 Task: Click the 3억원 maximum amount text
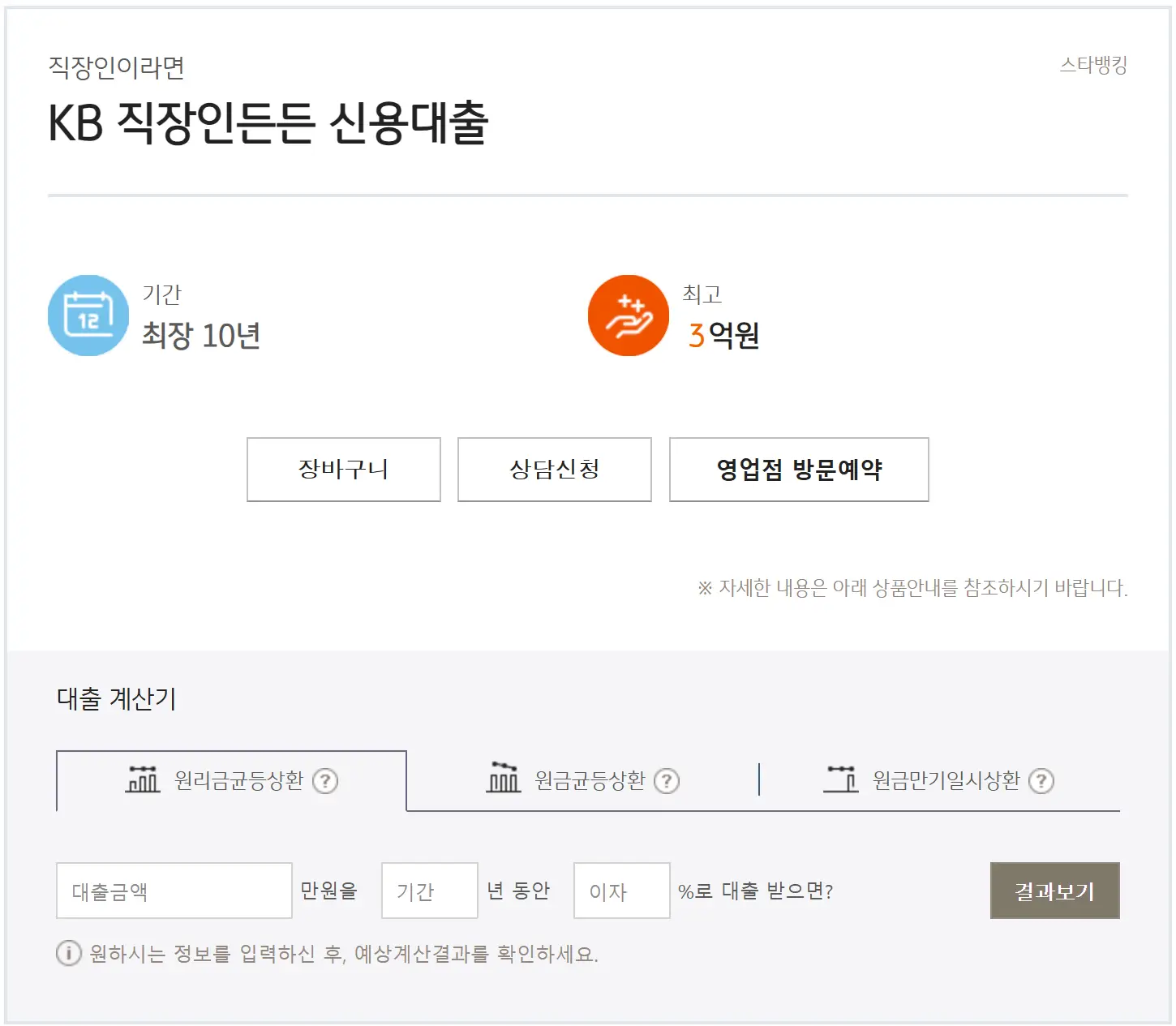click(x=723, y=335)
